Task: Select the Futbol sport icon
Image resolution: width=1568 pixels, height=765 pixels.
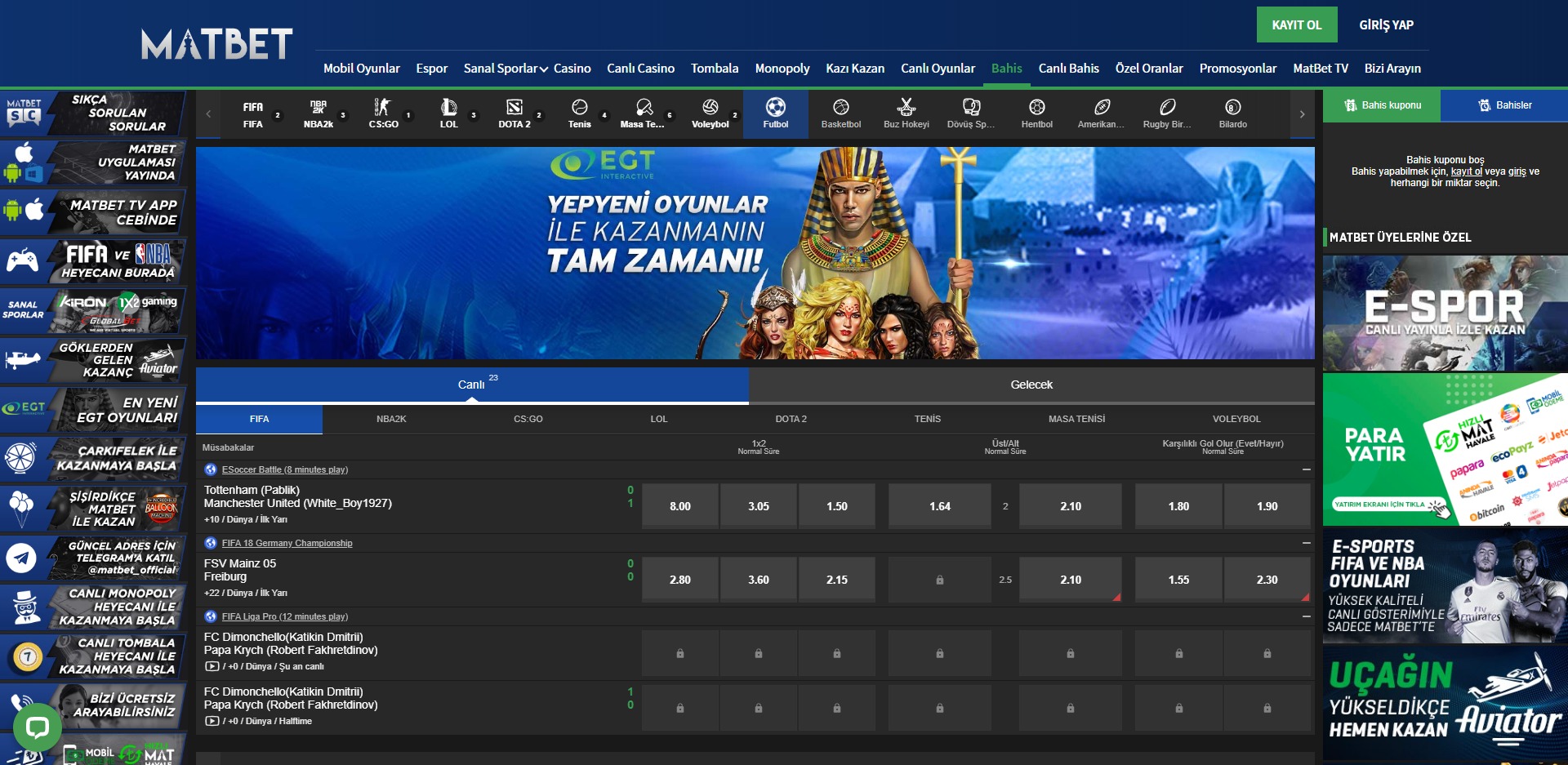Action: (x=775, y=113)
